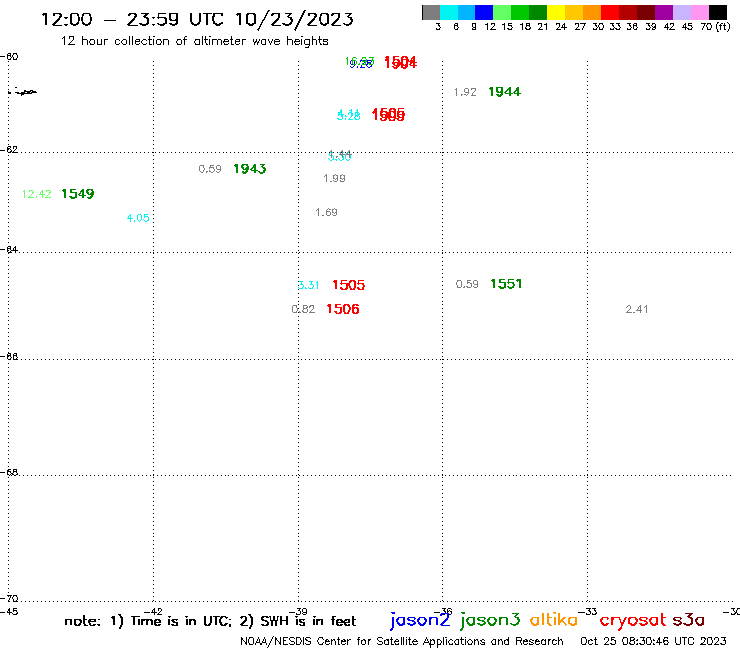Image resolution: width=740 pixels, height=650 pixels.
Task: Click the NOAA/NESDIS Center credit line
Action: coord(402,642)
